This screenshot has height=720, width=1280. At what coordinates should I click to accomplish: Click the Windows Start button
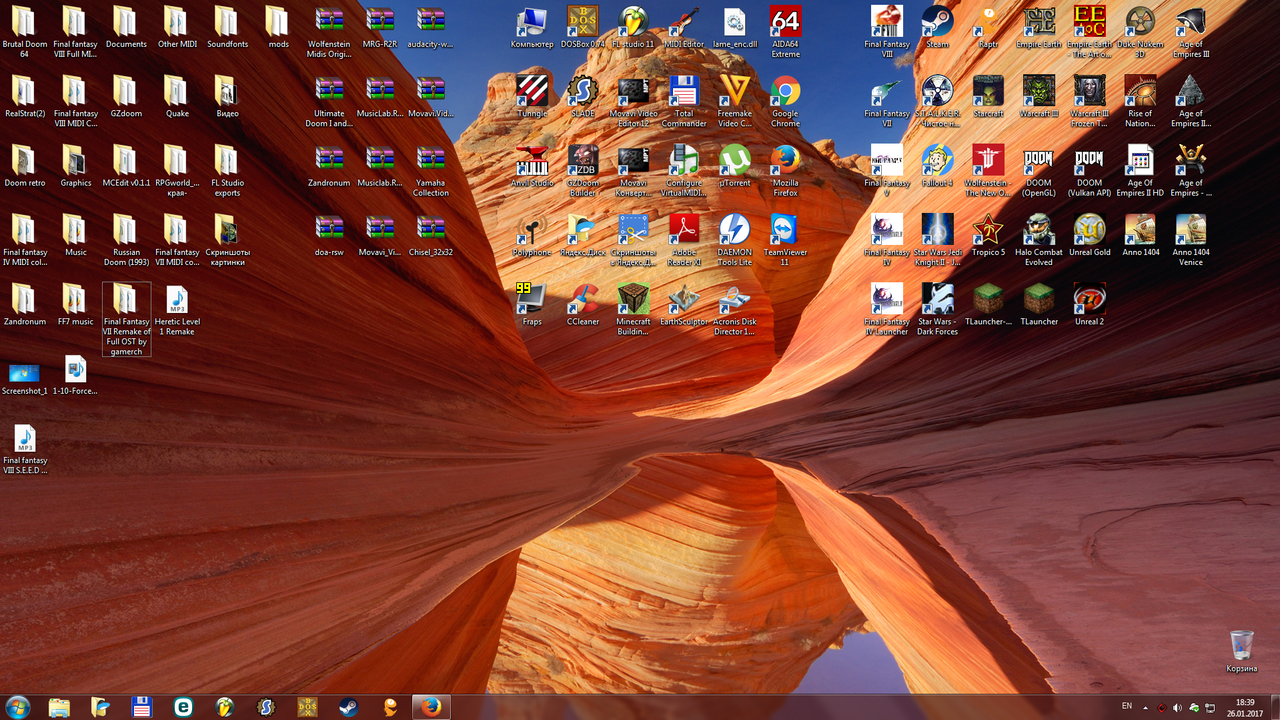click(x=17, y=707)
